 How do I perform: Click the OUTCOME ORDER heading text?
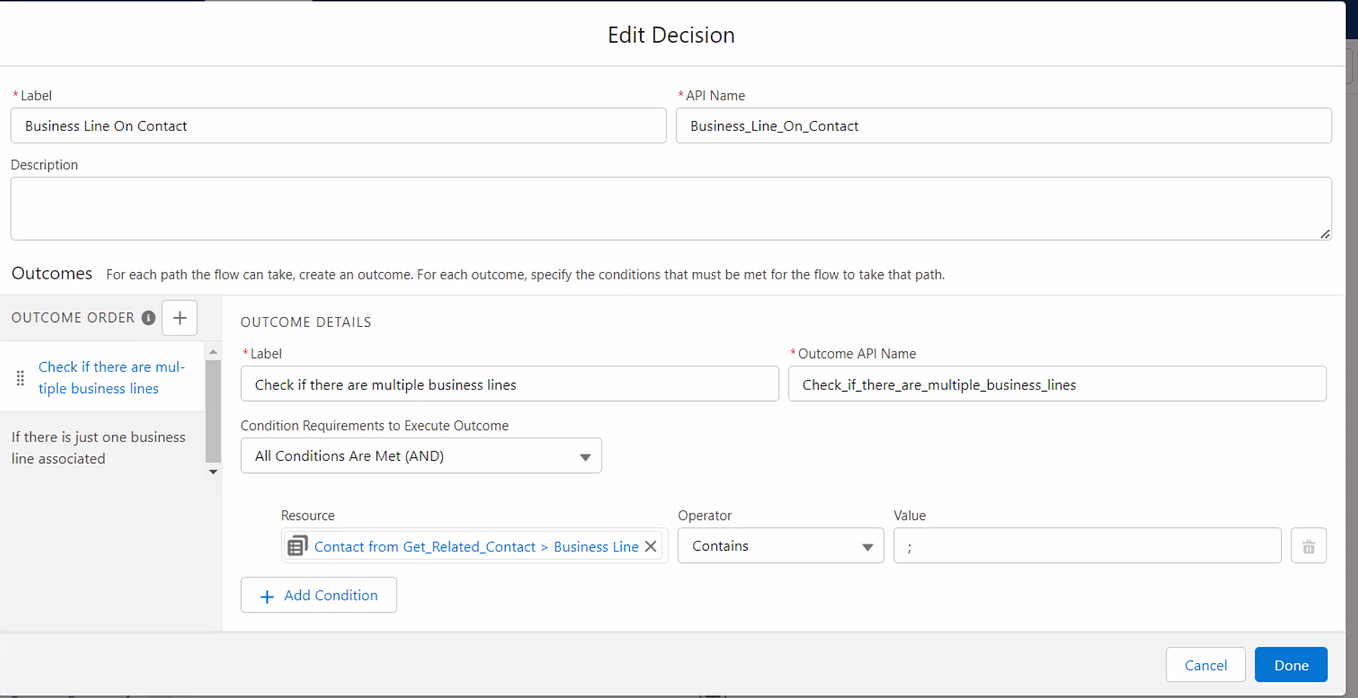(73, 318)
